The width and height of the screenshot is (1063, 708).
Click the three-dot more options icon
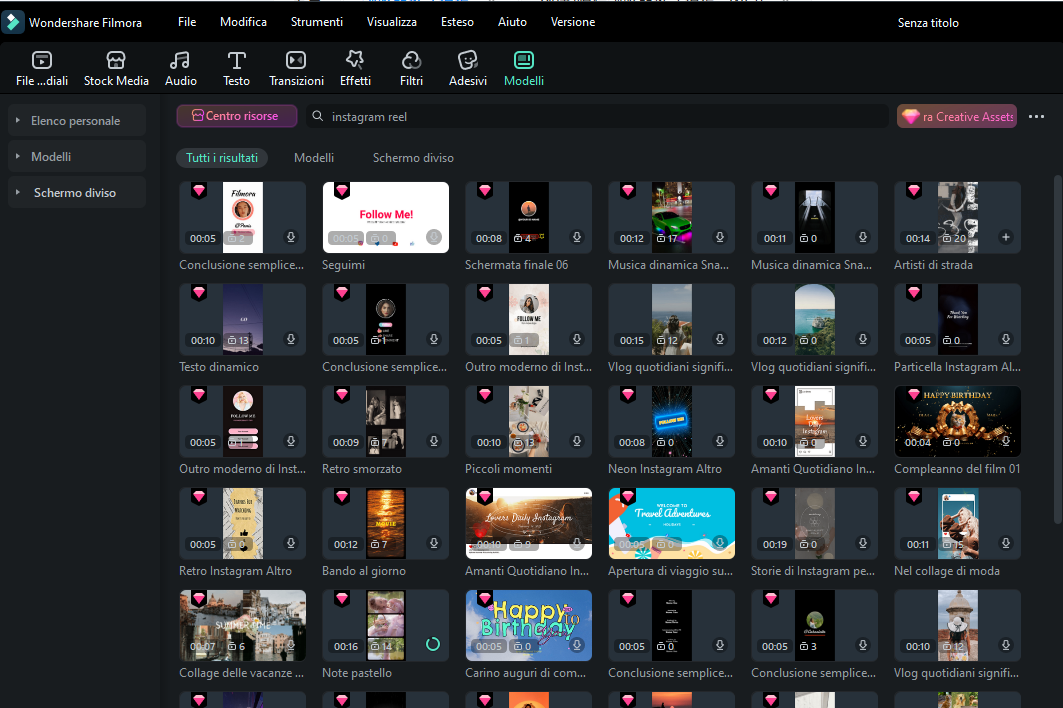[1036, 116]
